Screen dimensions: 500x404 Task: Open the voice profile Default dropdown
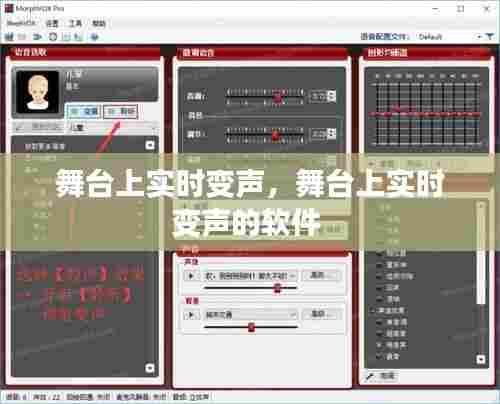(450, 36)
